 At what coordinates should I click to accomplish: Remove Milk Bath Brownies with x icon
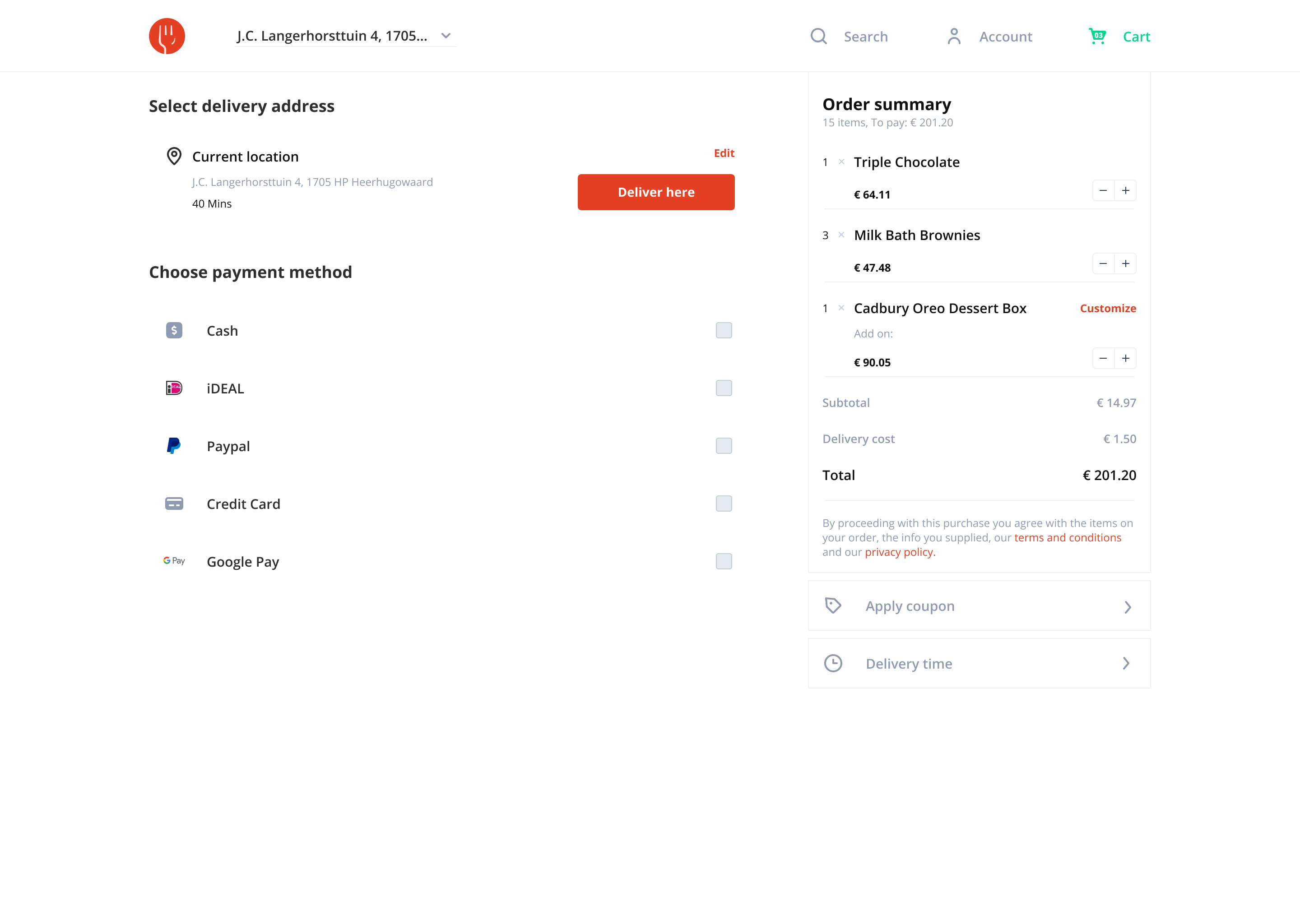point(841,235)
